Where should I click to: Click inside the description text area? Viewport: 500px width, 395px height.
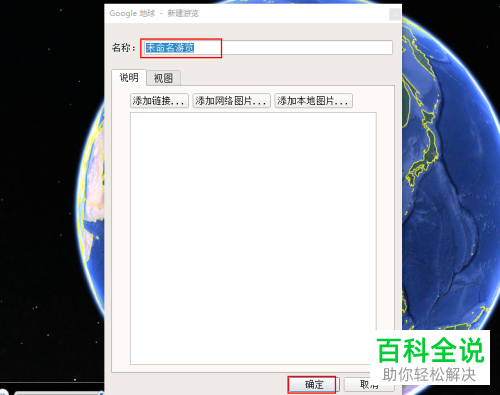pos(253,238)
